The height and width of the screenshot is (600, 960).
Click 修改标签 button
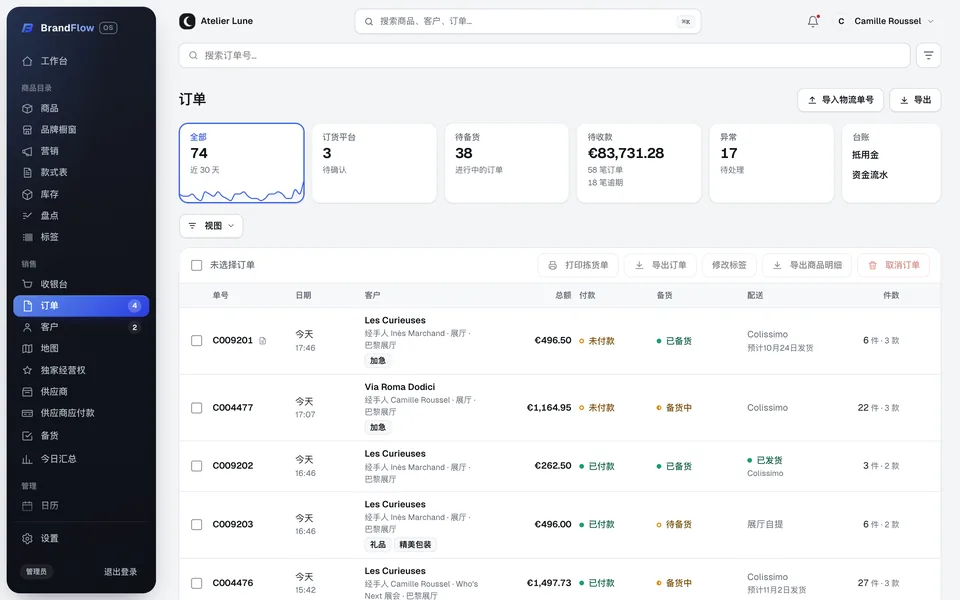(x=729, y=265)
